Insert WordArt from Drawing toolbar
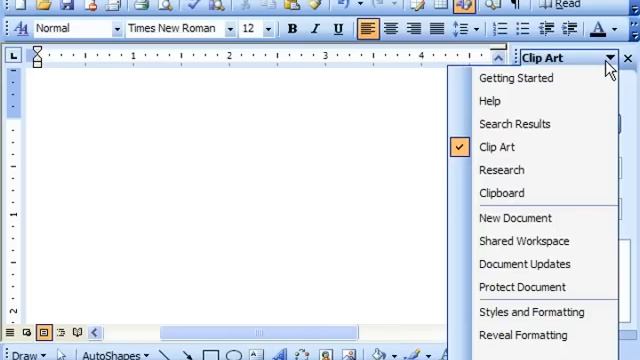 [x=280, y=354]
